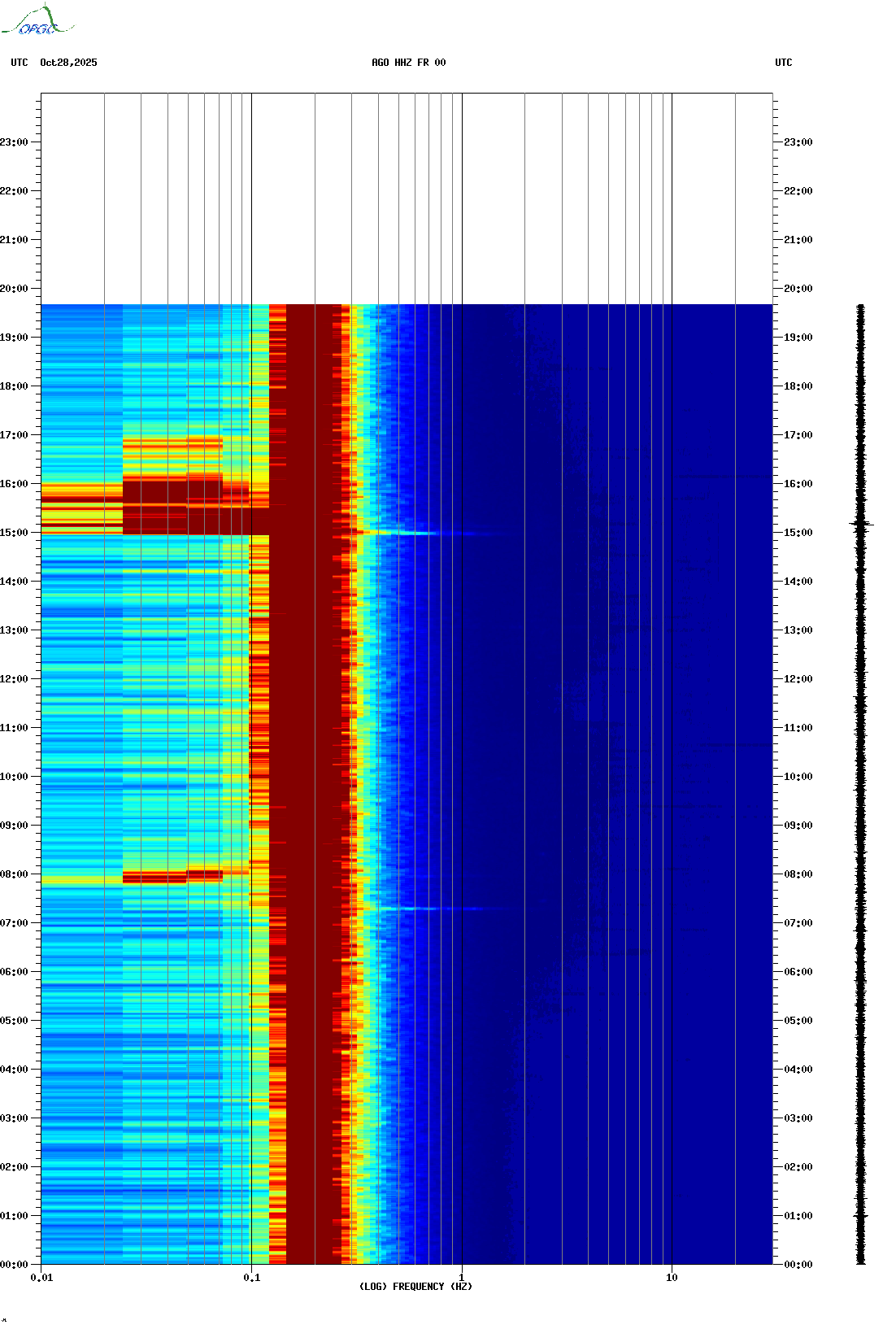Click 19:00 on the left time axis
This screenshot has width=896, height=1329.
pos(14,338)
